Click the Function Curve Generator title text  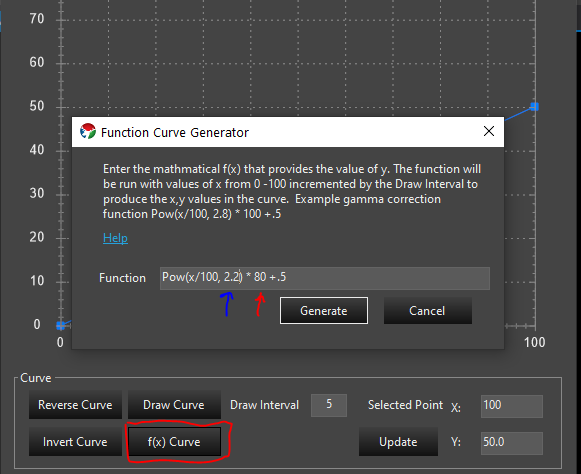tap(175, 132)
